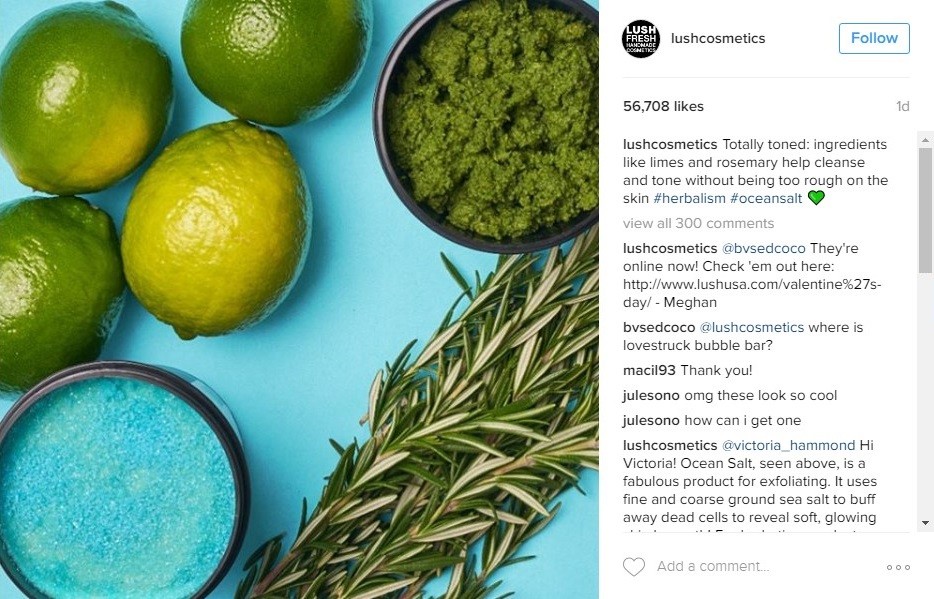
Task: Open macil93 commenter profile
Action: click(649, 370)
